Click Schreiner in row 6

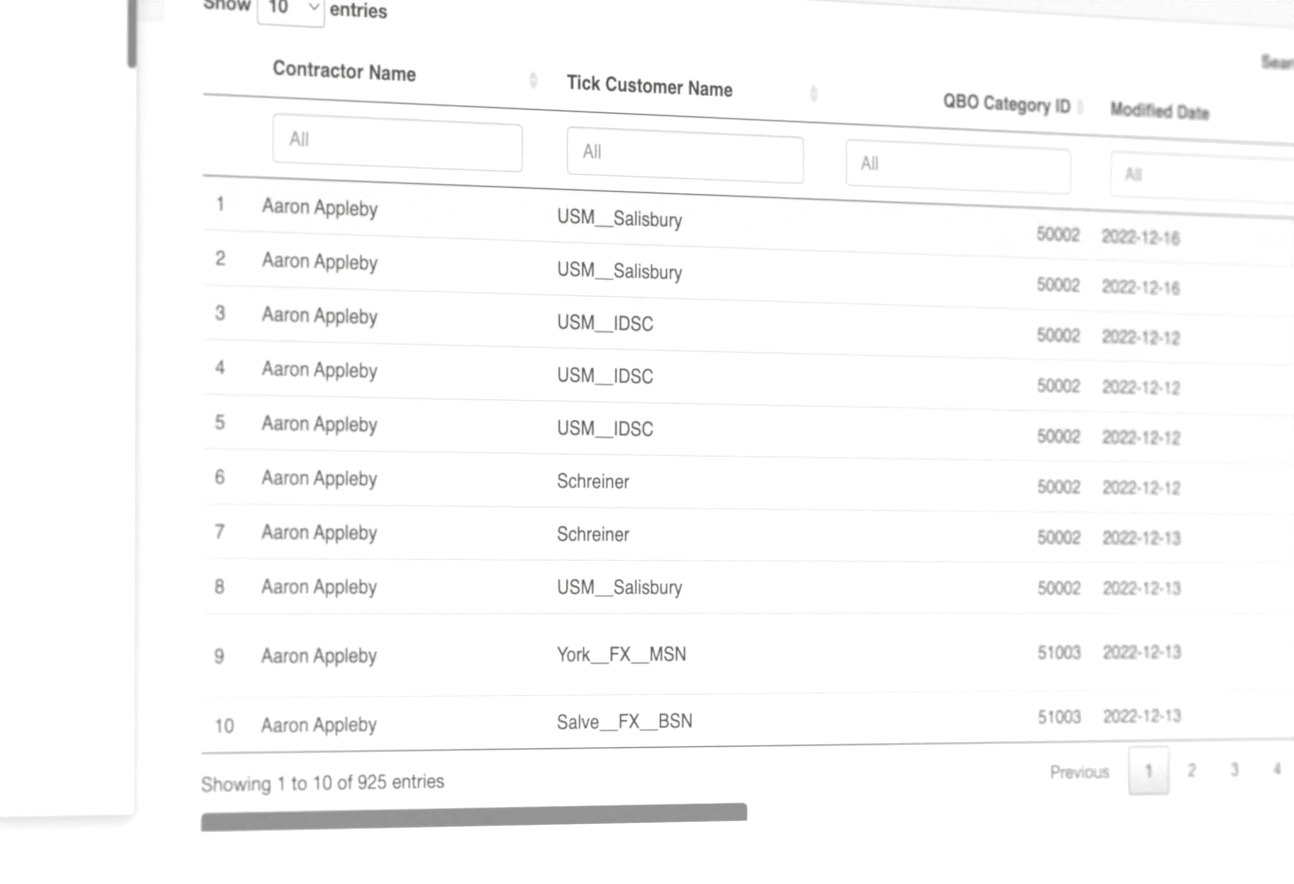[593, 482]
